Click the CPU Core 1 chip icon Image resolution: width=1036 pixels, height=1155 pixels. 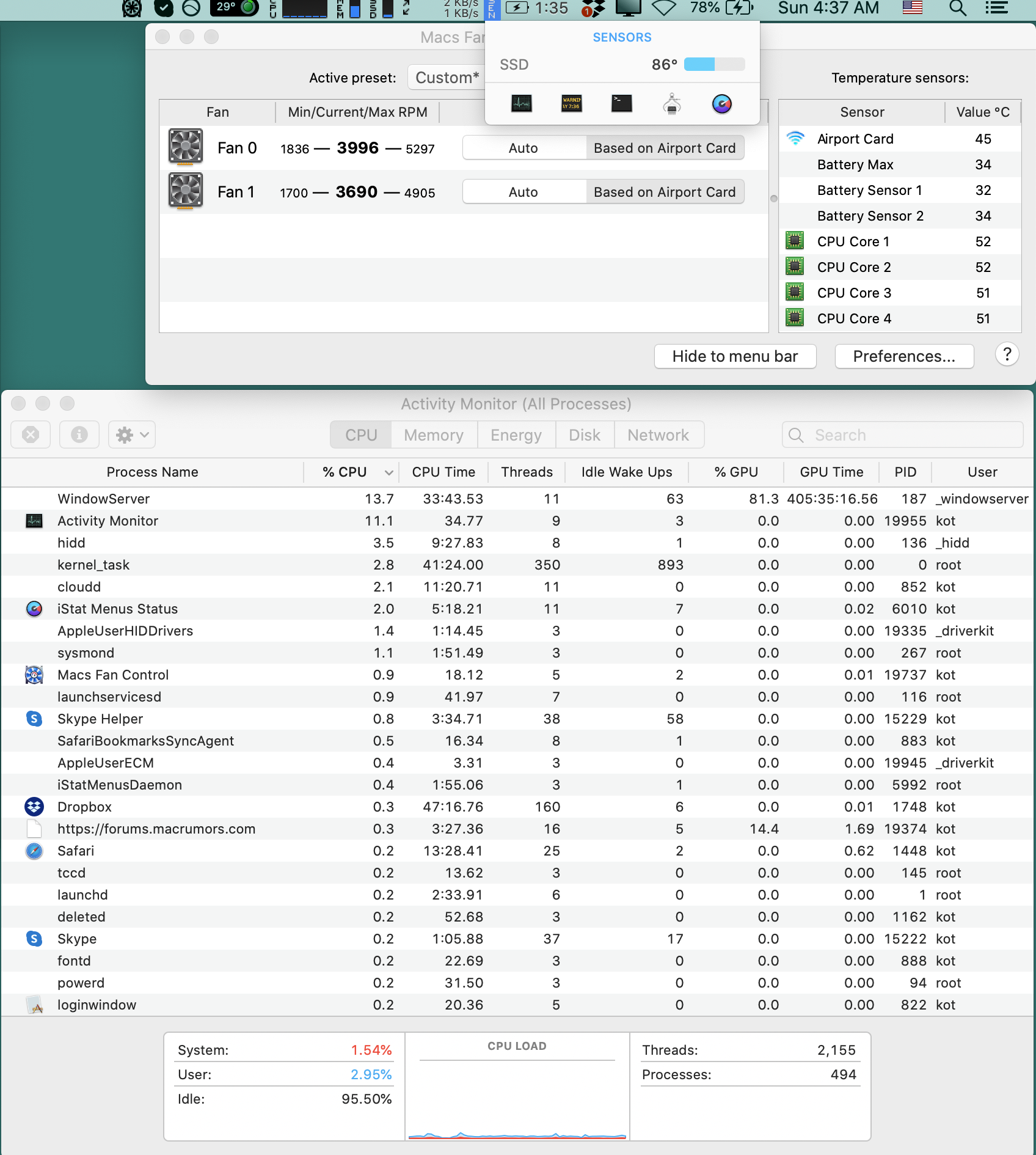point(795,241)
